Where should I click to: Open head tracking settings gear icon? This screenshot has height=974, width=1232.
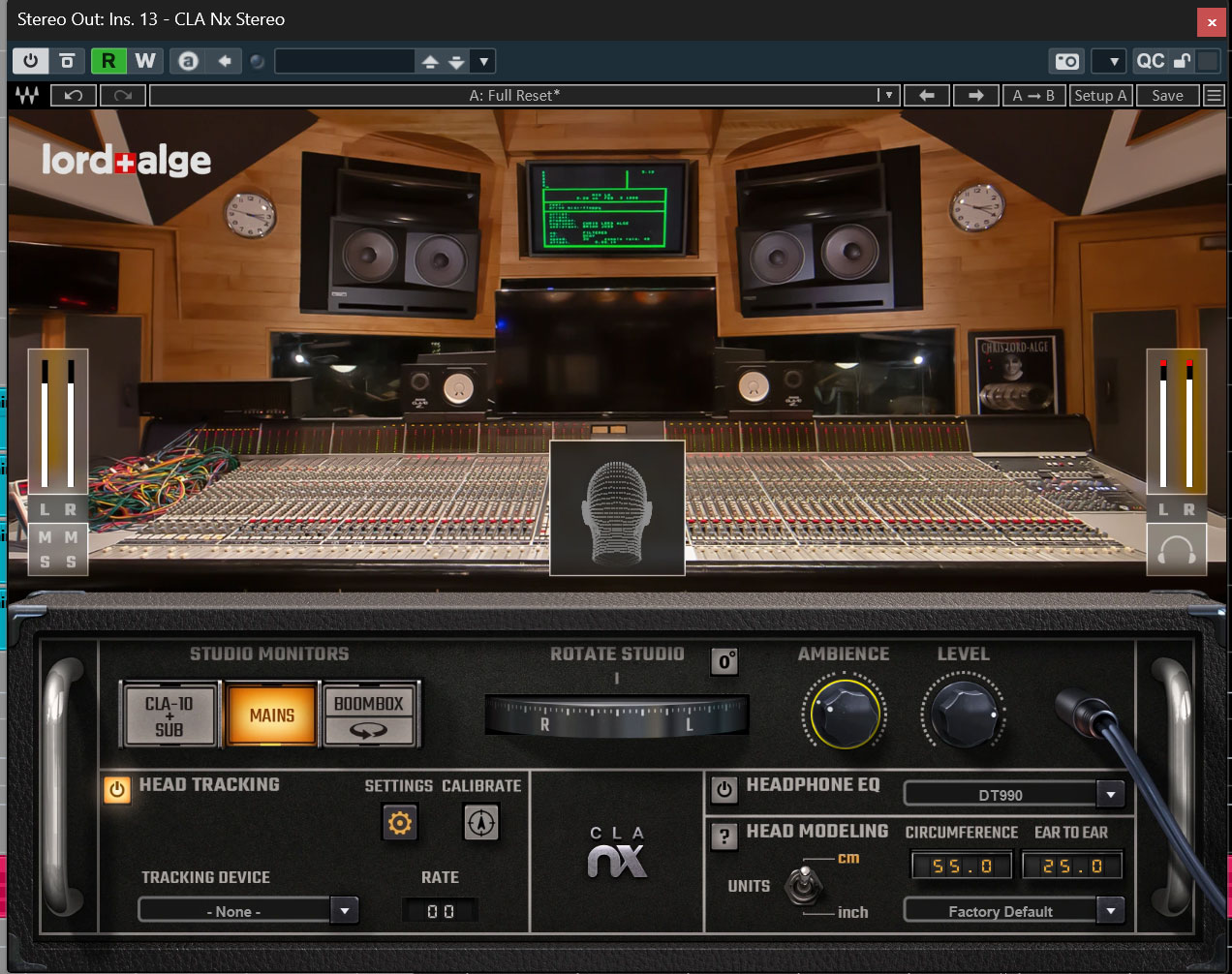coord(400,823)
